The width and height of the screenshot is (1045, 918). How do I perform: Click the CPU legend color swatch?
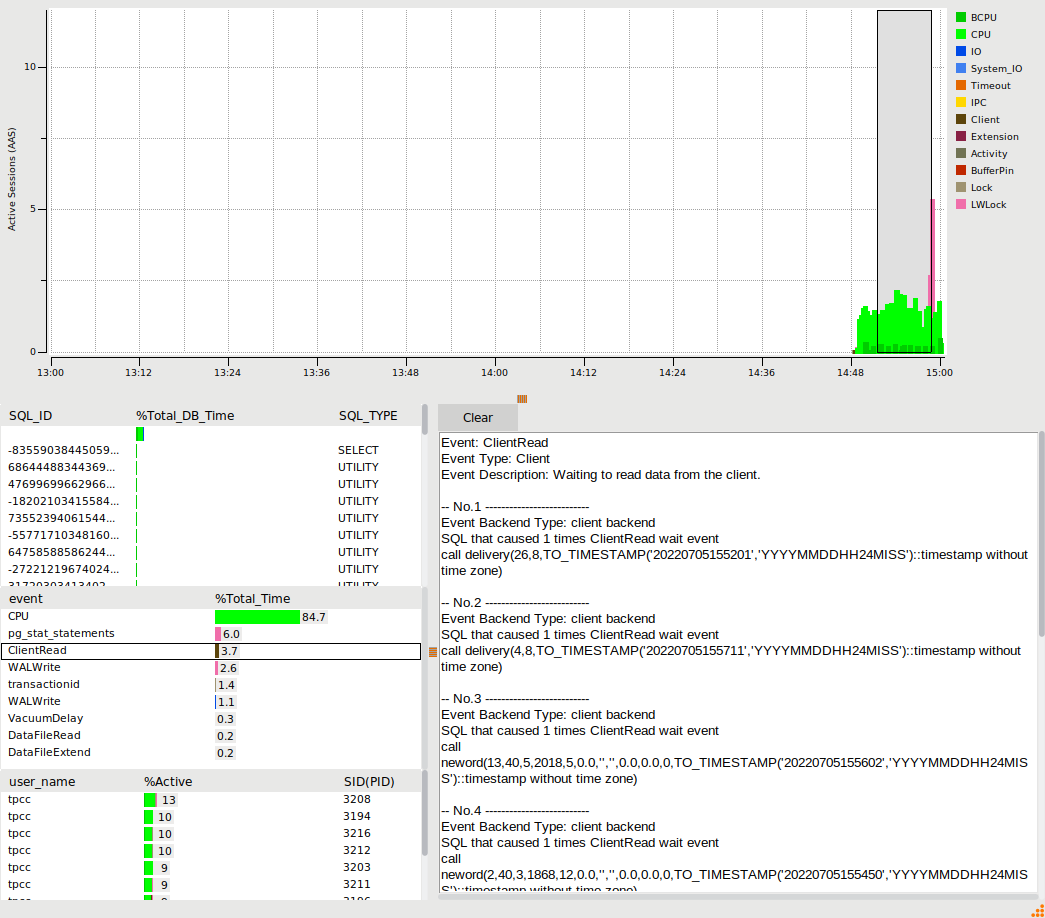(960, 34)
